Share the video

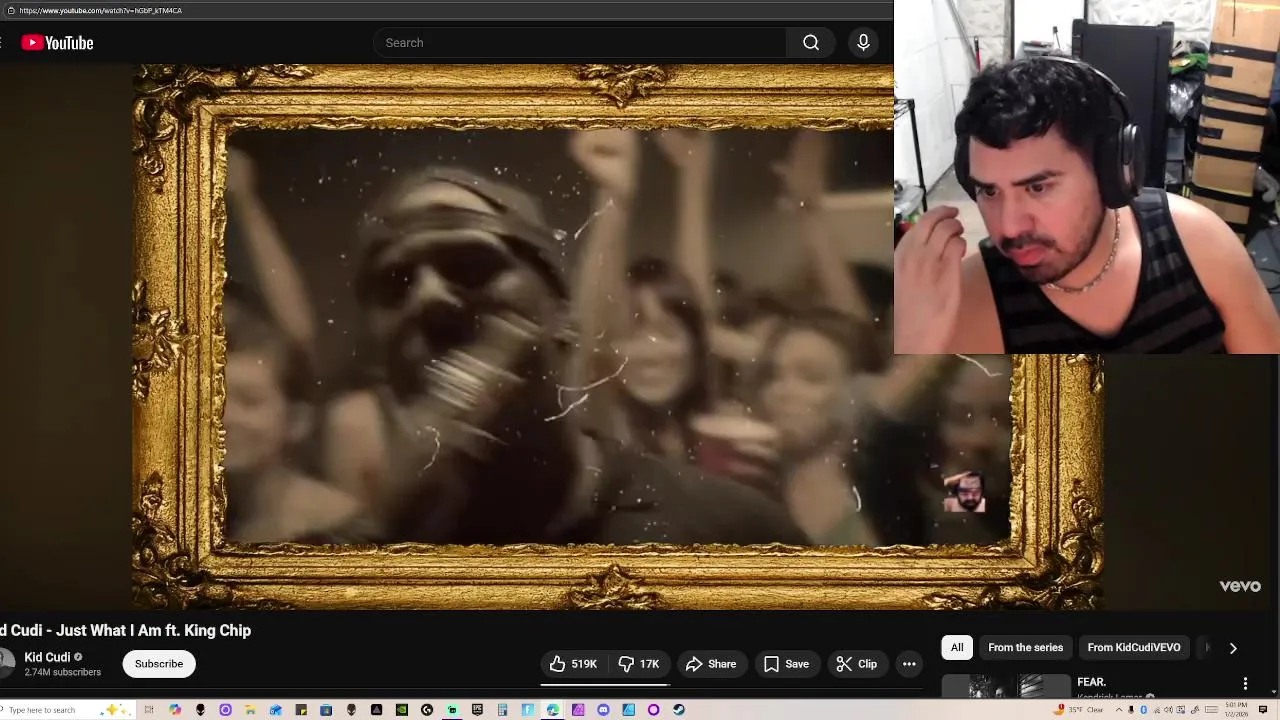point(711,664)
